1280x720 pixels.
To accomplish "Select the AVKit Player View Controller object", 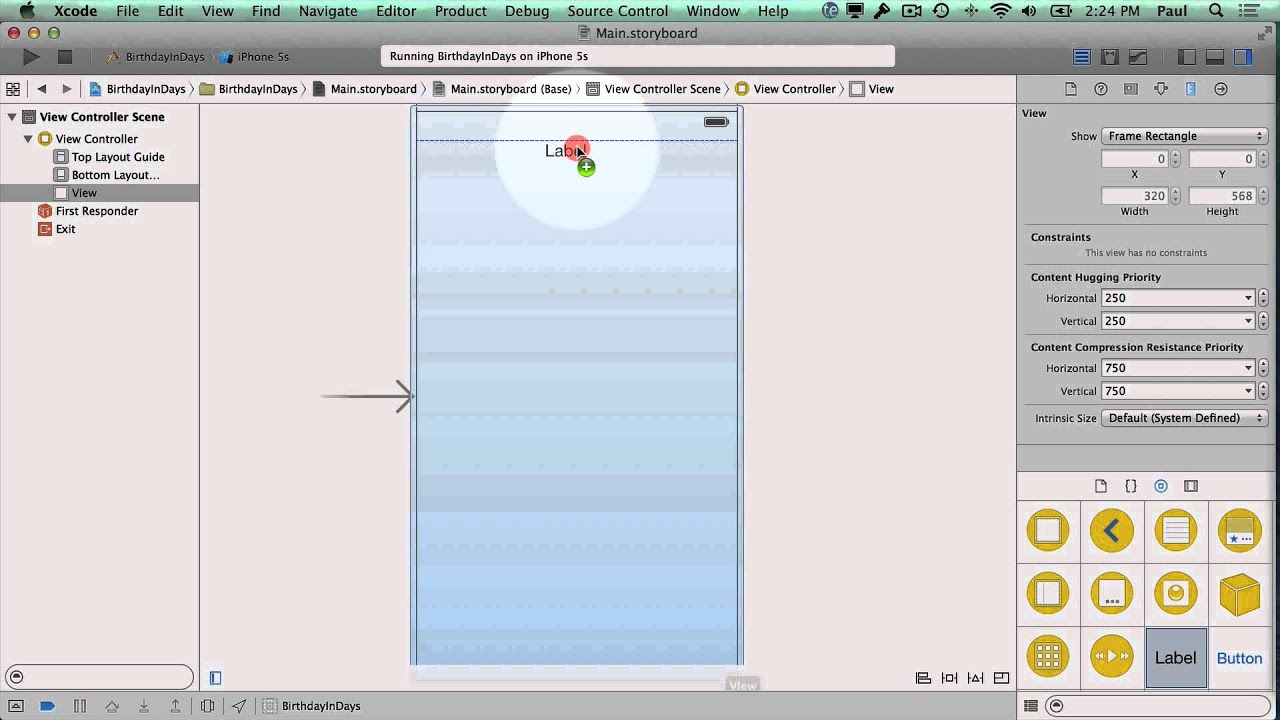I will pyautogui.click(x=1112, y=657).
